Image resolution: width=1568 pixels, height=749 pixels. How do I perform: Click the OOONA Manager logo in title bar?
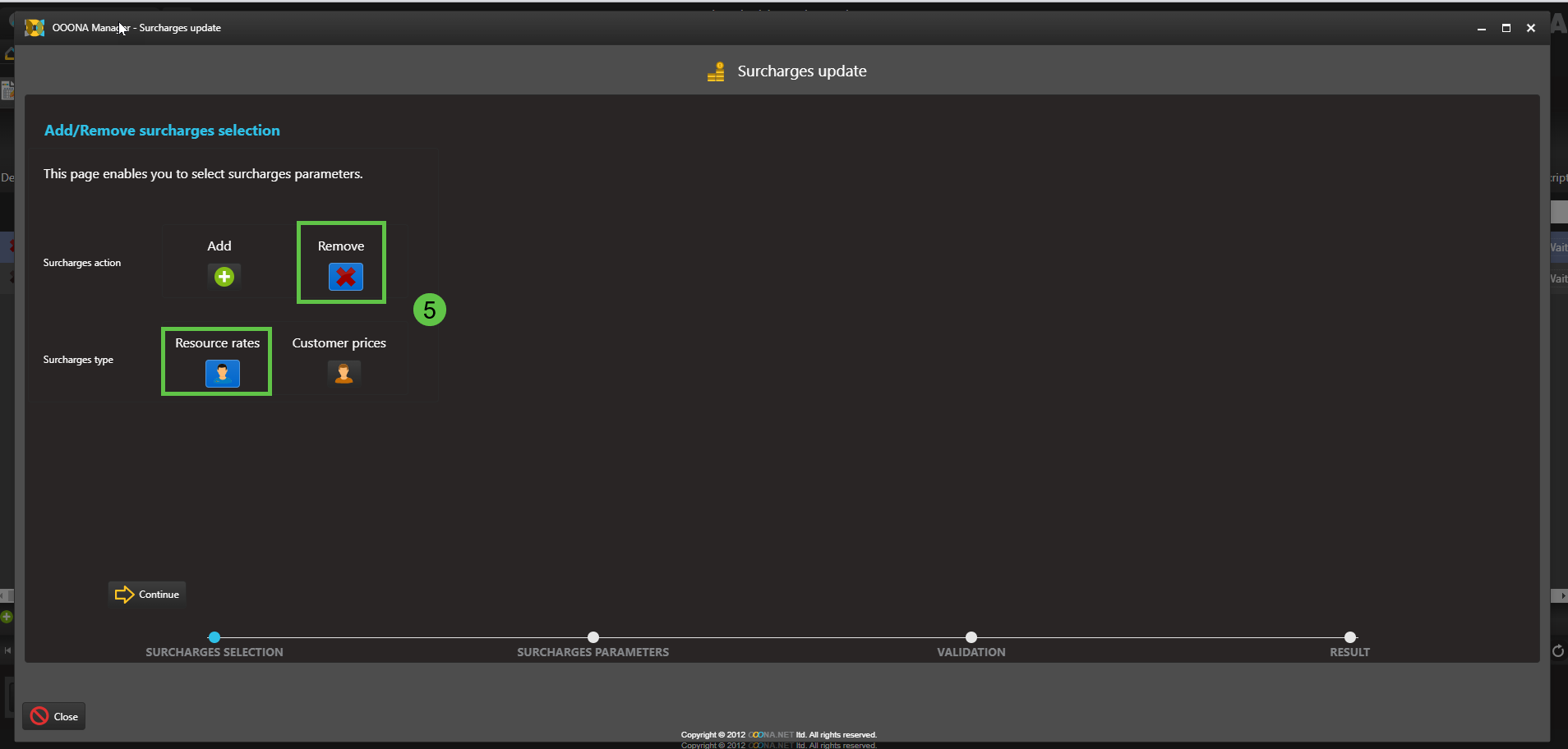(35, 28)
